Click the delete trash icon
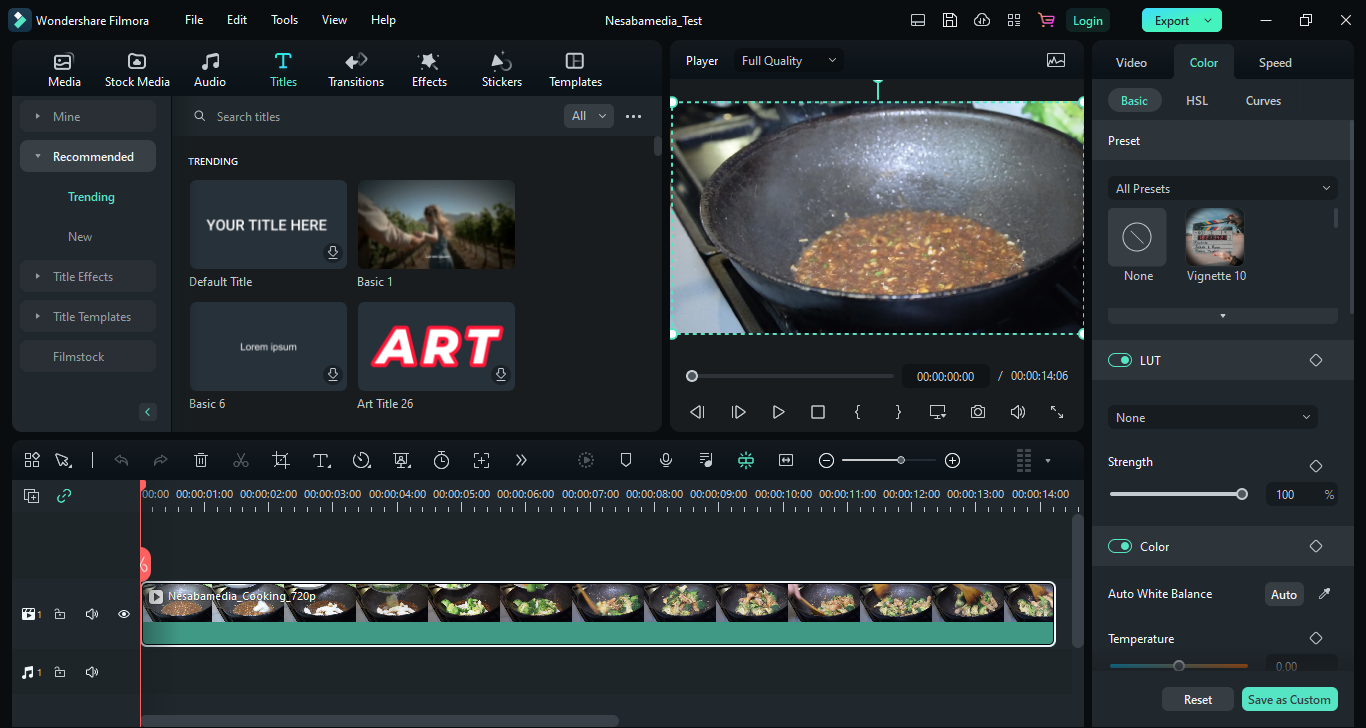This screenshot has height=728, width=1366. click(201, 460)
